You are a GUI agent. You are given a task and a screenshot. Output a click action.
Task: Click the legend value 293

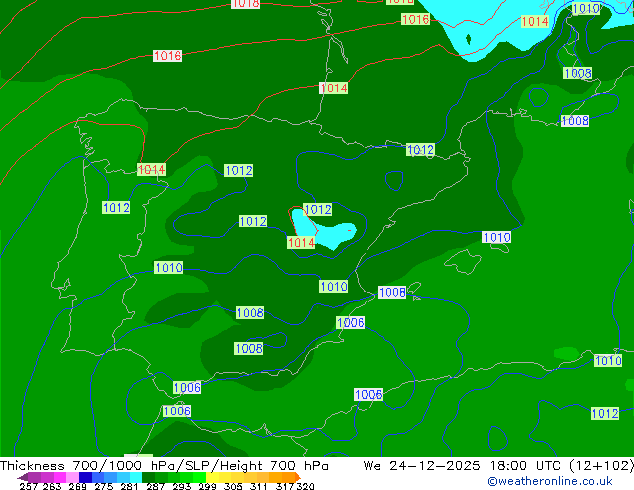click(181, 486)
